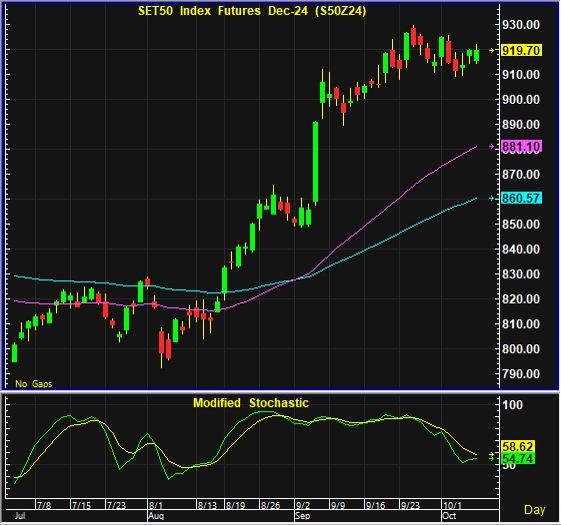The image size is (561, 525).
Task: Click the Modified Stochastic panel title
Action: click(251, 403)
